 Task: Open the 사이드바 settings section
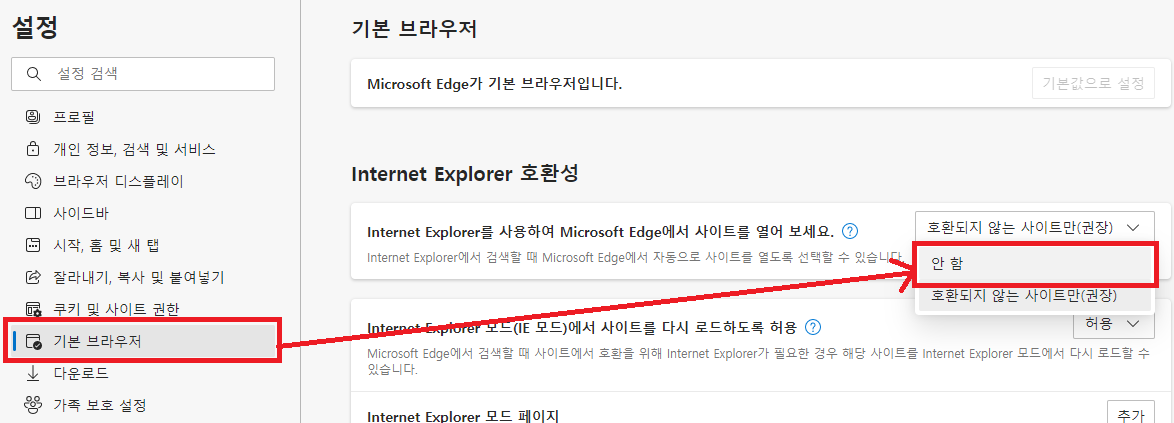pyautogui.click(x=81, y=213)
